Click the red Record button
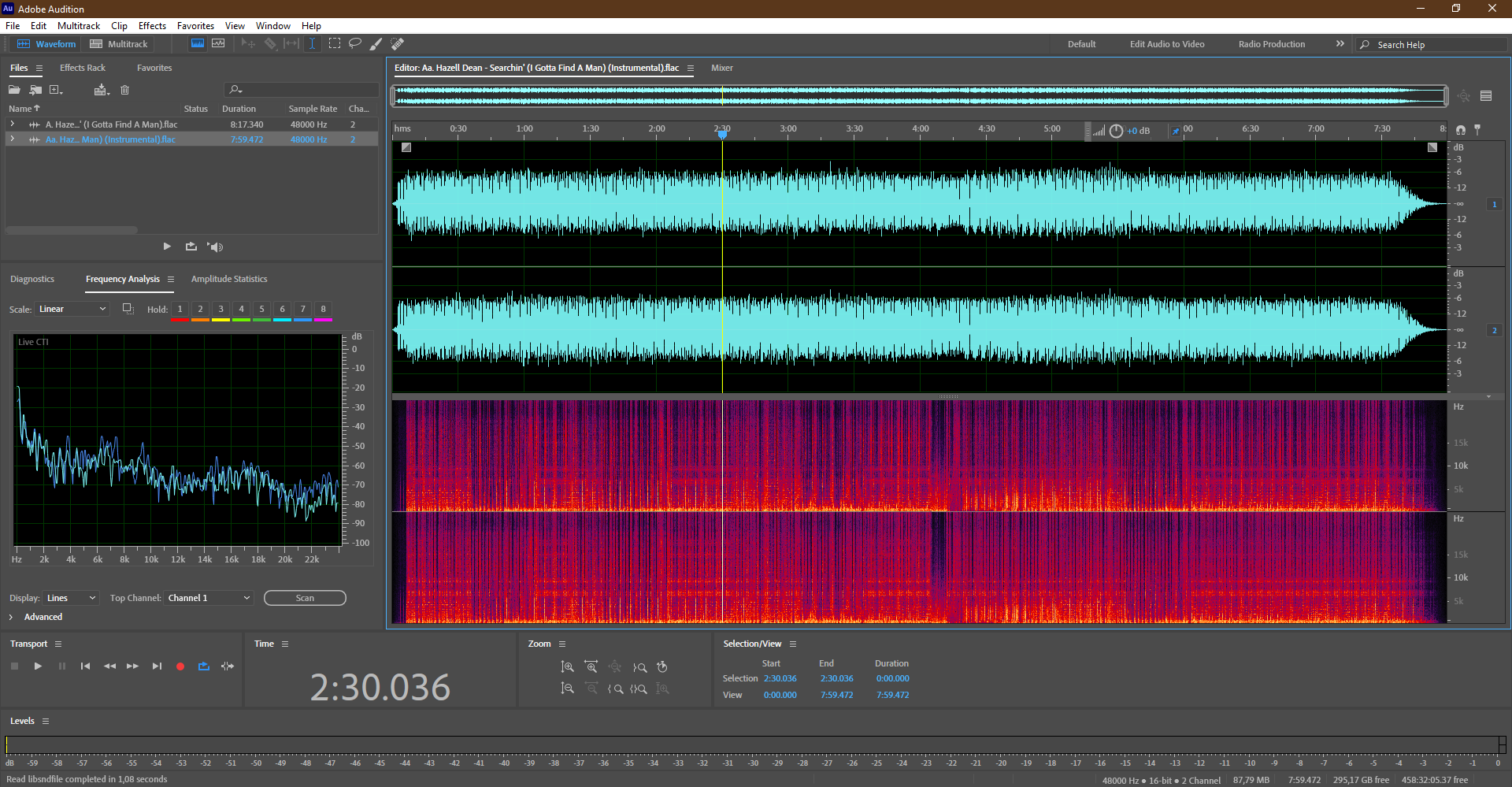This screenshot has height=787, width=1512. (180, 666)
